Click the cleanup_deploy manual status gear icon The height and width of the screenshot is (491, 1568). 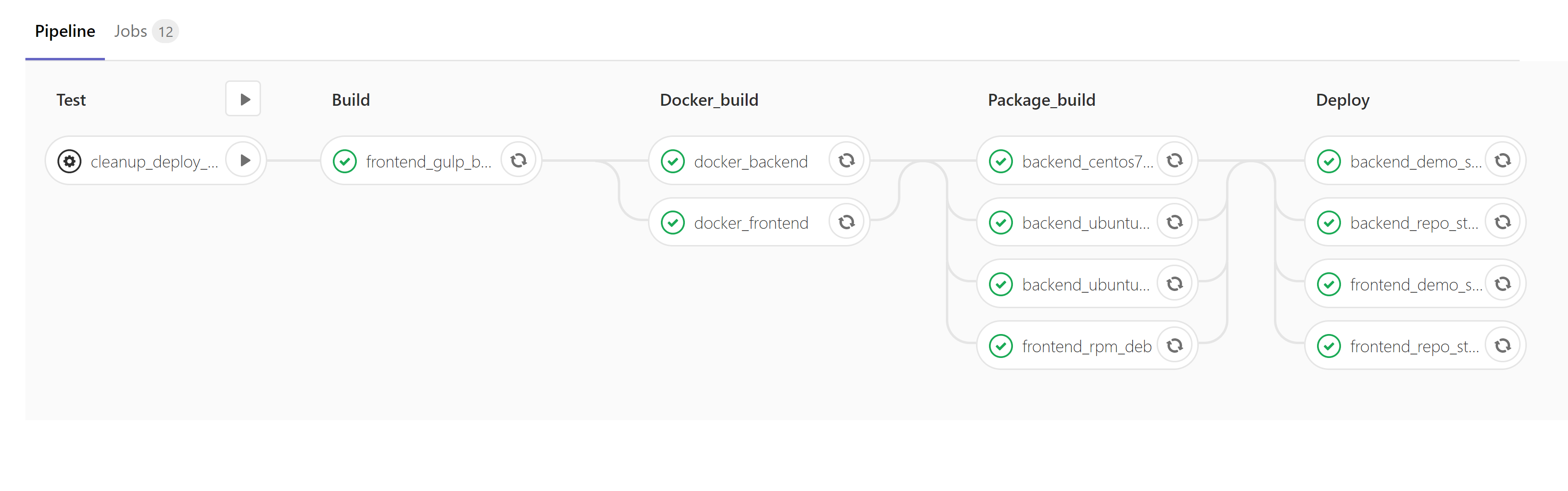coord(69,161)
